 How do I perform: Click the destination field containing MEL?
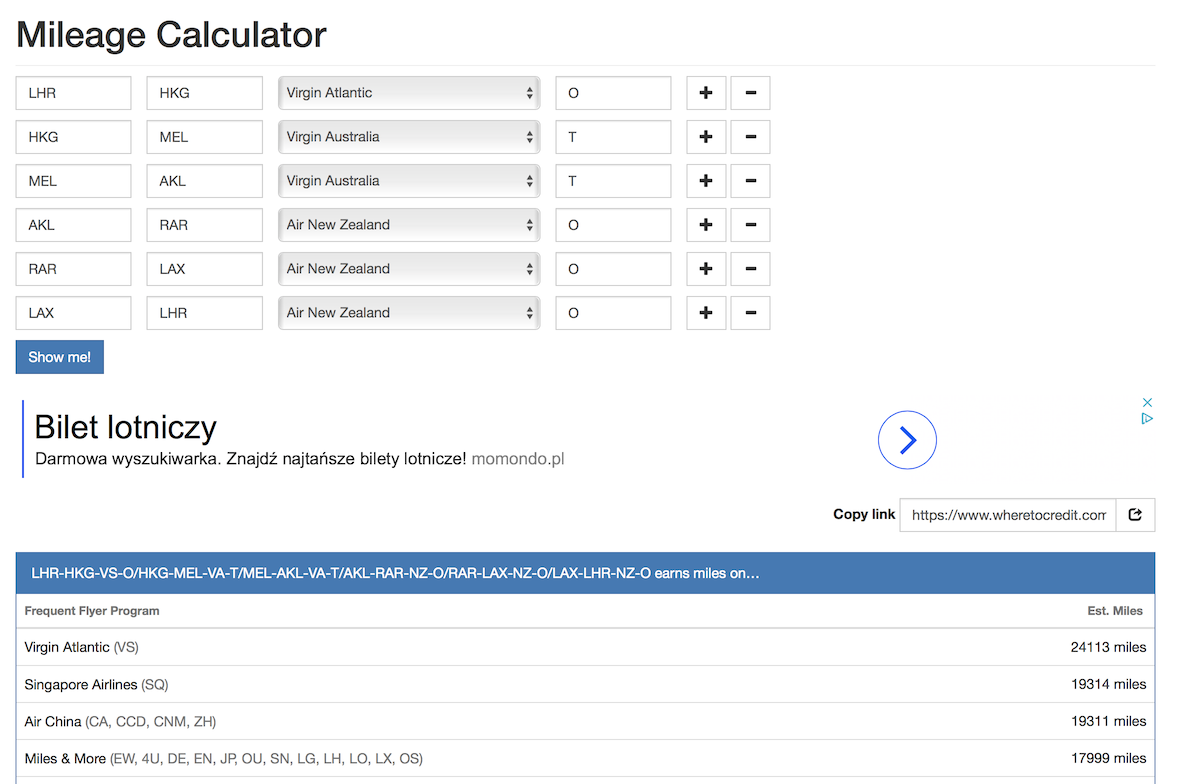pos(204,137)
